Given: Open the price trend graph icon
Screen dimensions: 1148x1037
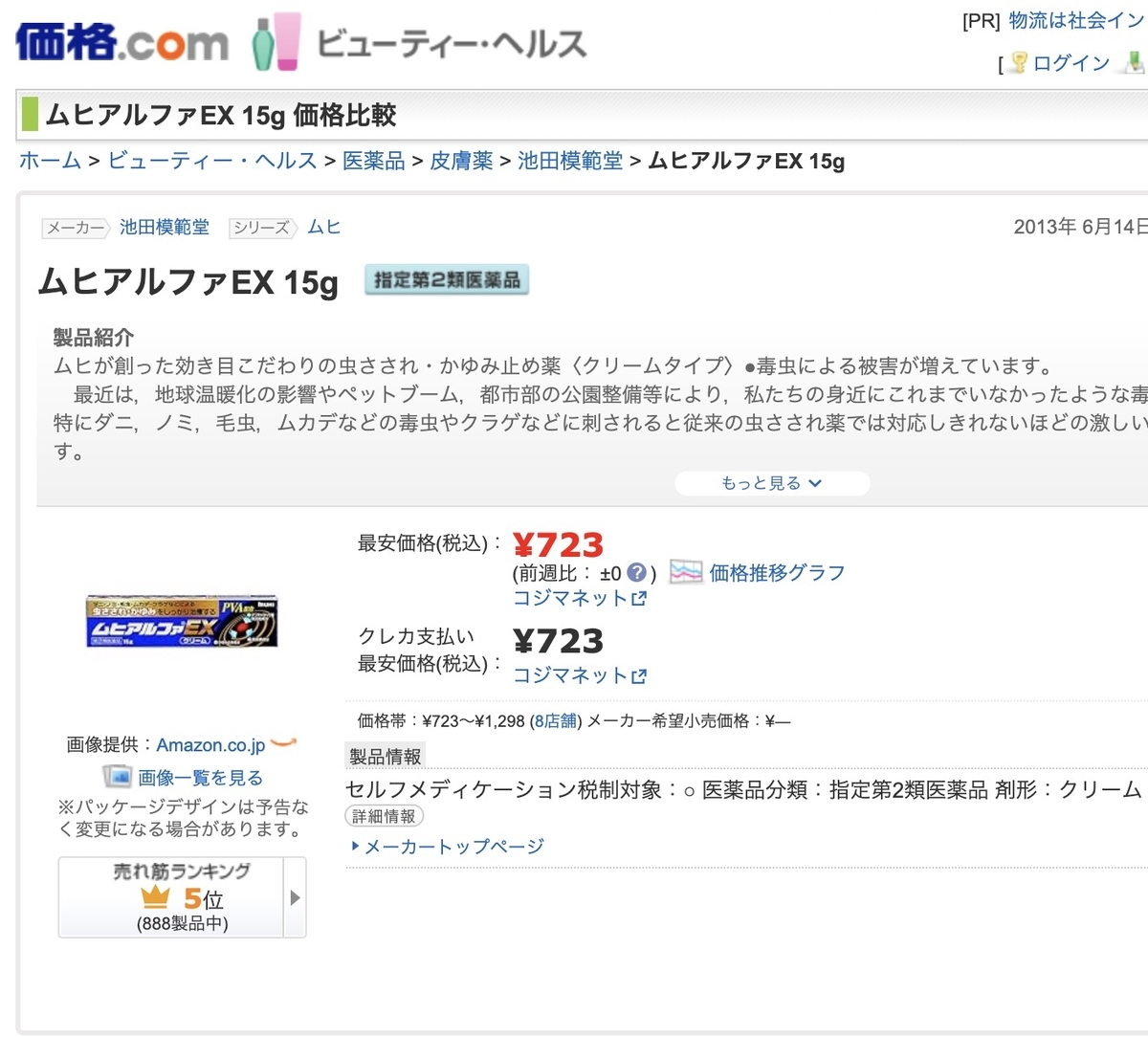Looking at the screenshot, I should 686,572.
